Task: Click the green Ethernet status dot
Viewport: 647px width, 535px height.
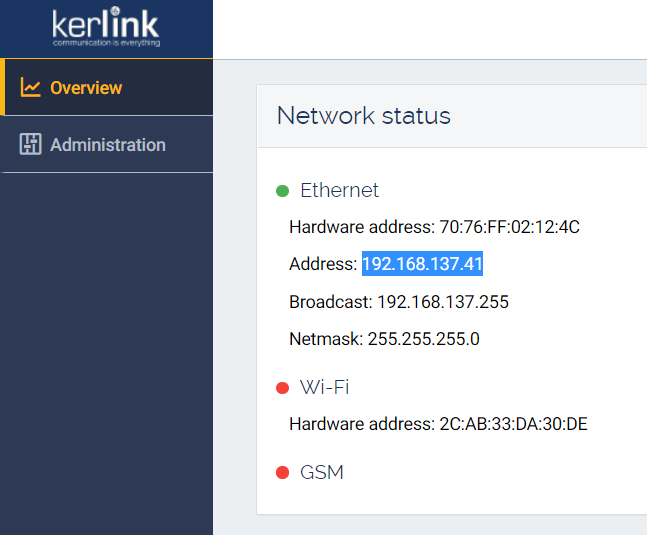Action: pyautogui.click(x=282, y=191)
